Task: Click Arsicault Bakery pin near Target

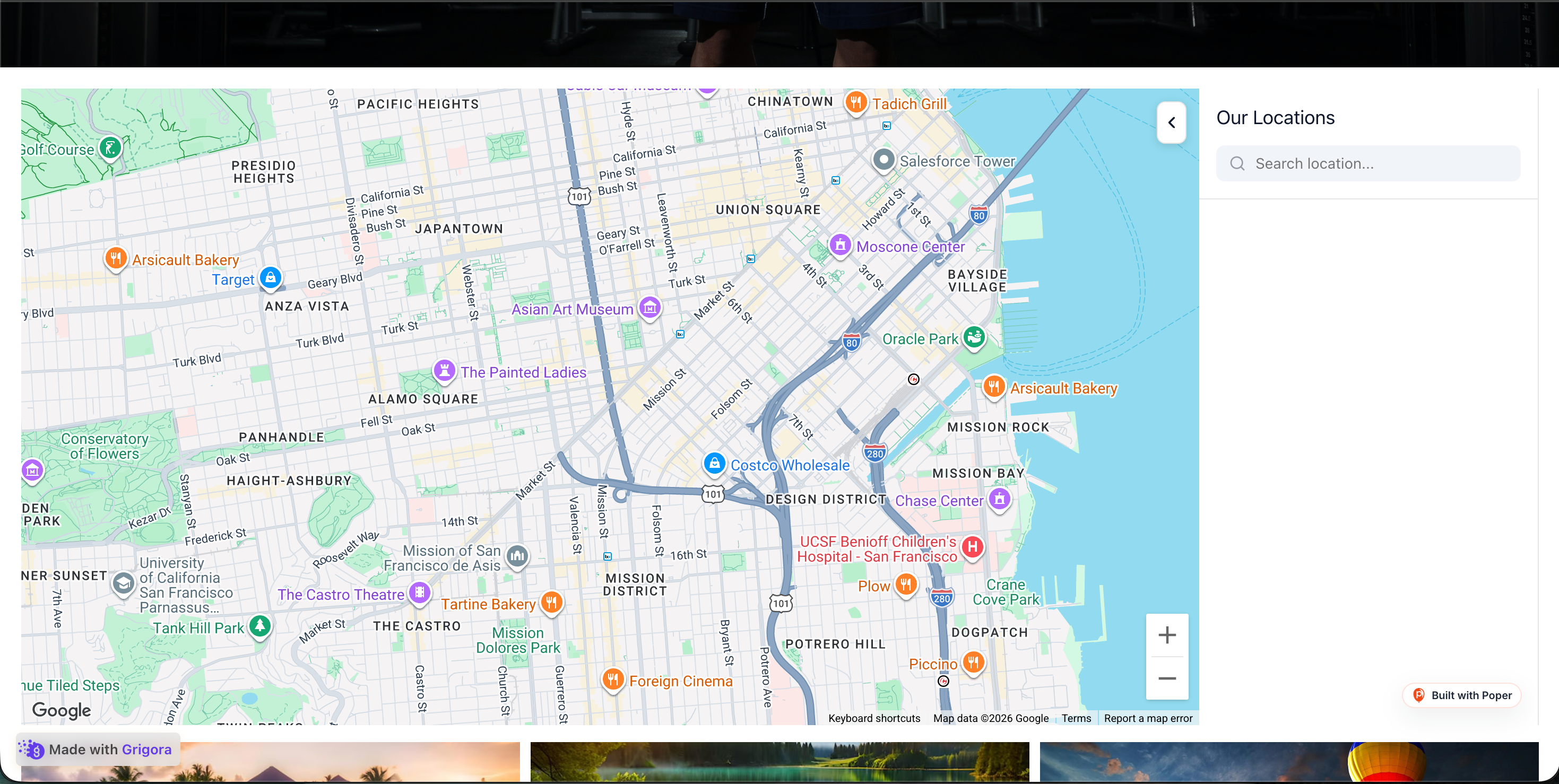Action: point(116,259)
